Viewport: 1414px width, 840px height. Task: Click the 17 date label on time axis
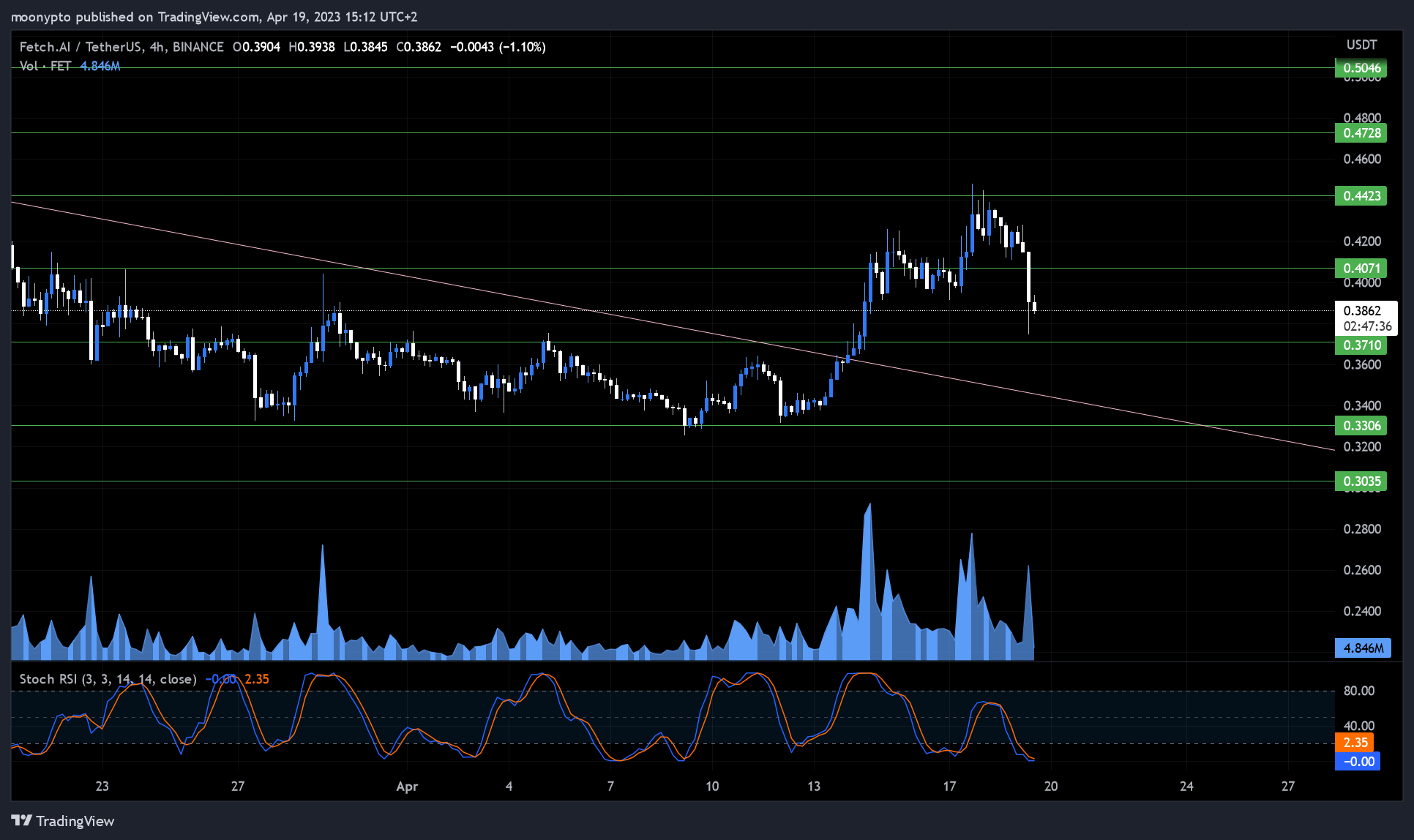click(x=949, y=786)
